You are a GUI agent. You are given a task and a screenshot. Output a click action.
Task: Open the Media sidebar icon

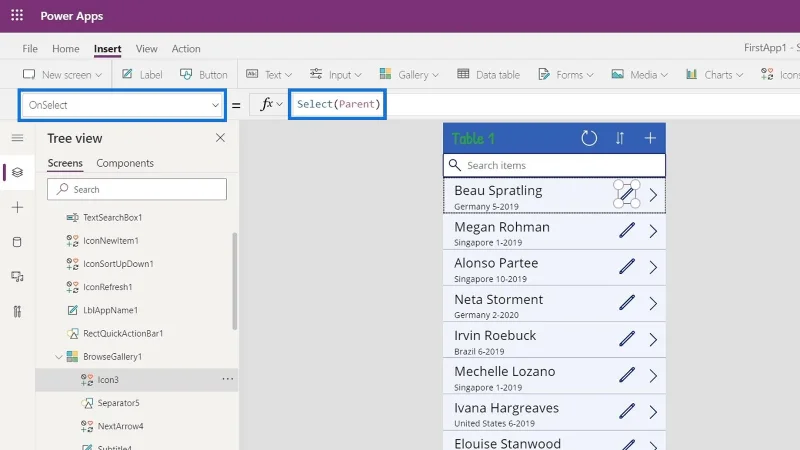tap(17, 277)
